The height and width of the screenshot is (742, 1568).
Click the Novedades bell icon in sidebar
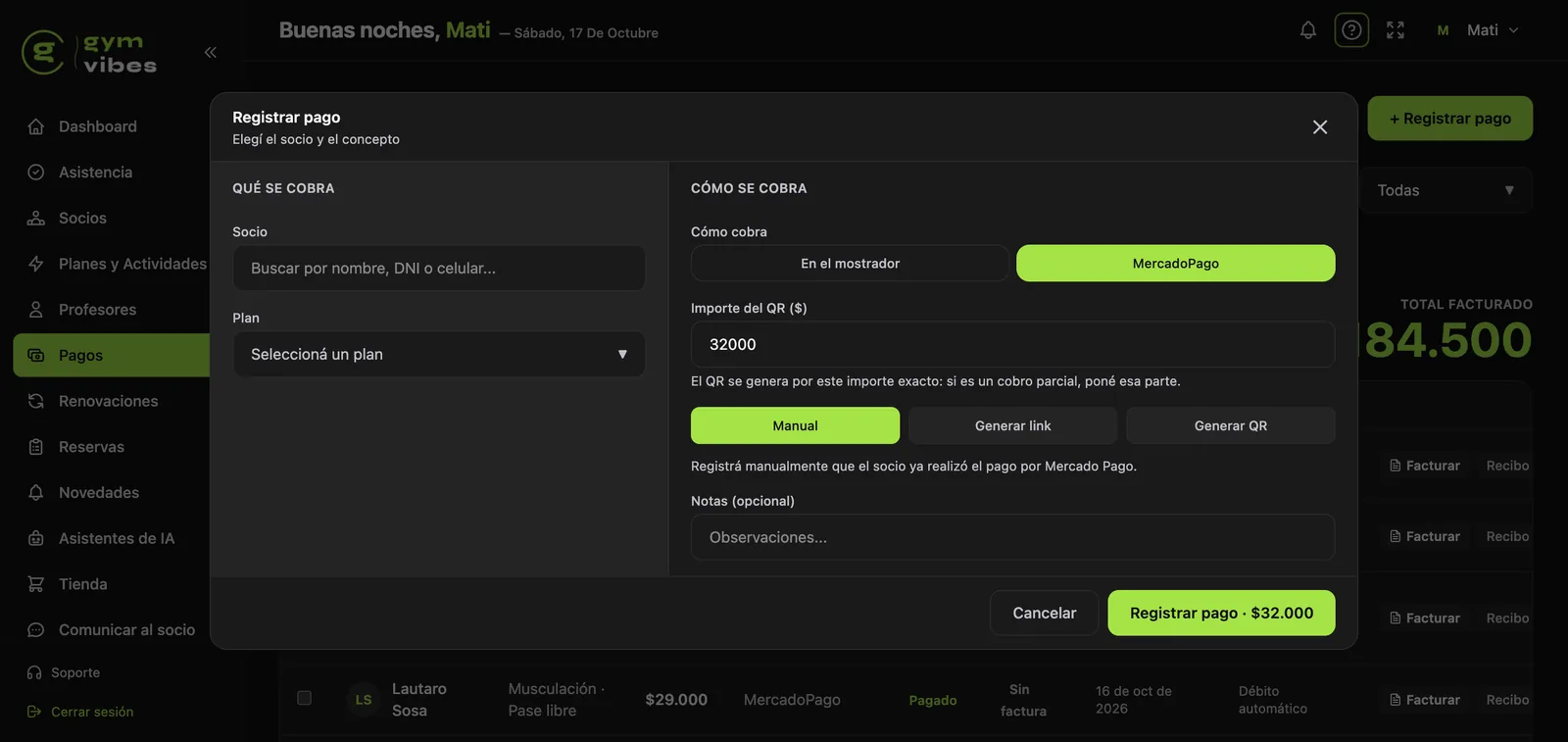[36, 492]
